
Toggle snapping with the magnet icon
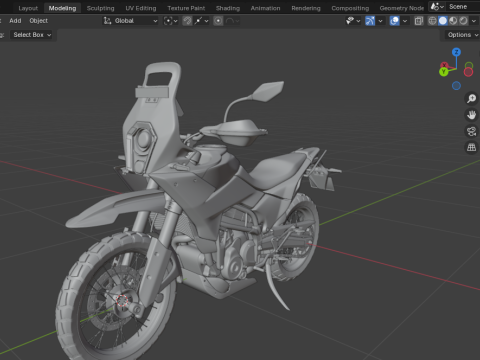tap(187, 21)
